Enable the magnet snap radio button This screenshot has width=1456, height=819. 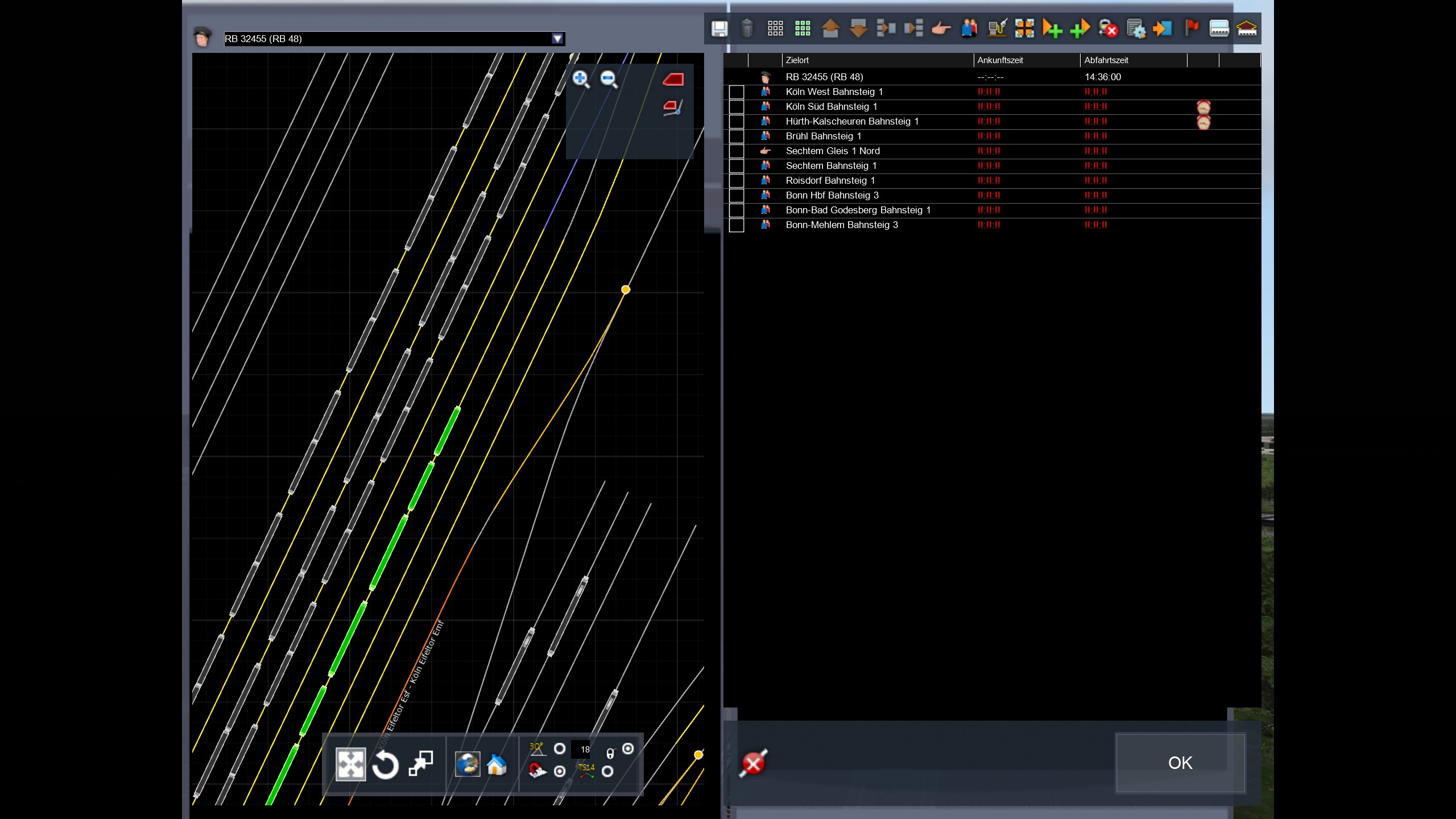[560, 771]
